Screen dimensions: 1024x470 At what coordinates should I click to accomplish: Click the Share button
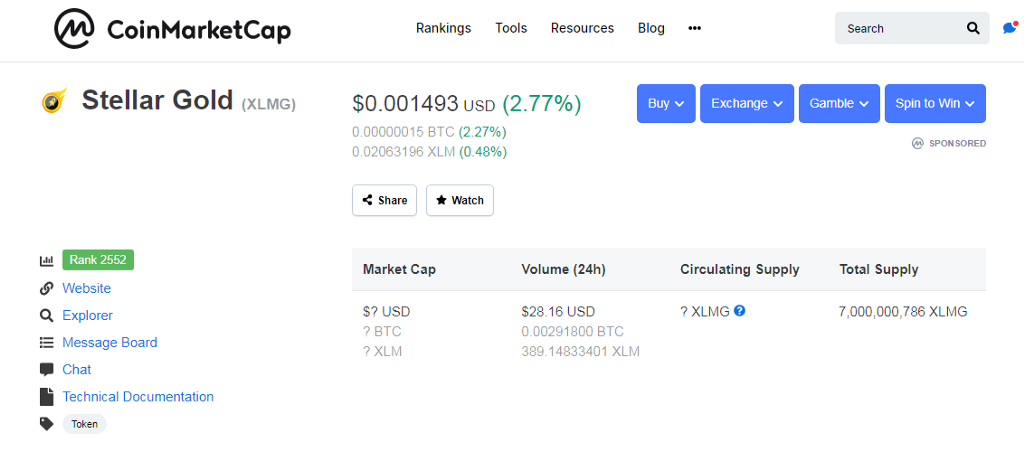tap(384, 200)
